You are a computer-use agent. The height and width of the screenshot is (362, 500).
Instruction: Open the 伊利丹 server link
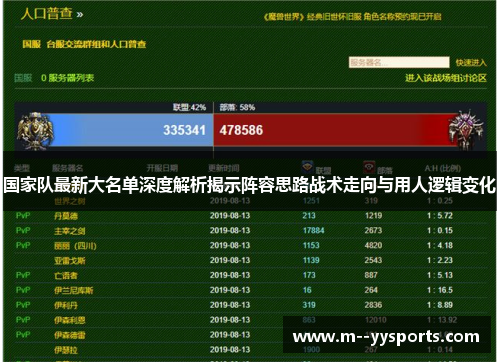[66, 305]
